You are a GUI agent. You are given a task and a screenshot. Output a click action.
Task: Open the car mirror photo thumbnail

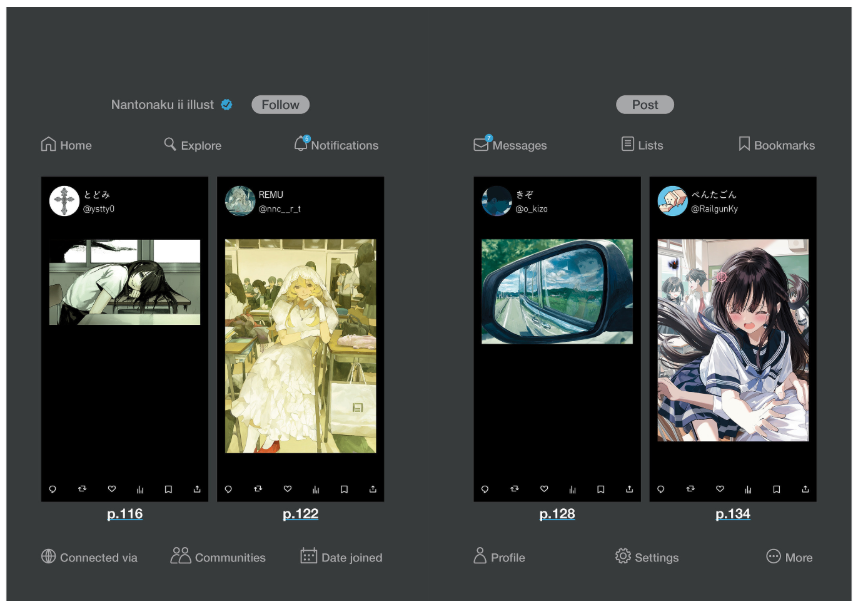point(557,291)
